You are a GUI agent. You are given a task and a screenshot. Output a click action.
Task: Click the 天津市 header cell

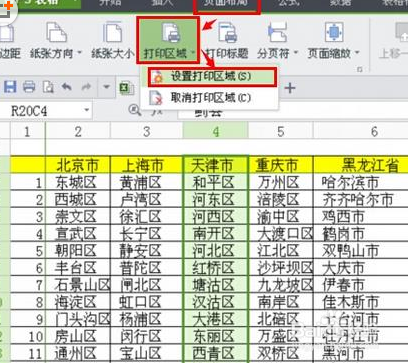click(216, 165)
